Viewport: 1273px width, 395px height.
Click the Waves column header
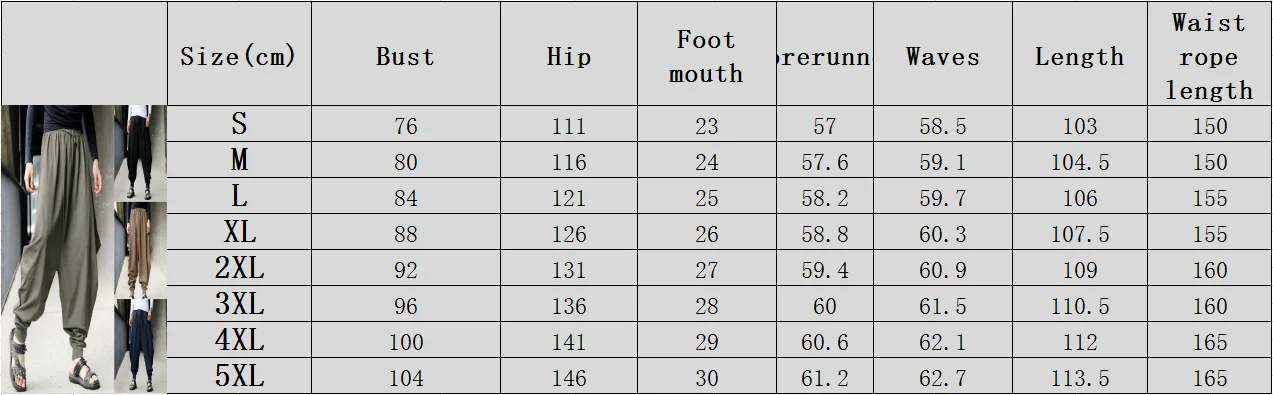943,55
